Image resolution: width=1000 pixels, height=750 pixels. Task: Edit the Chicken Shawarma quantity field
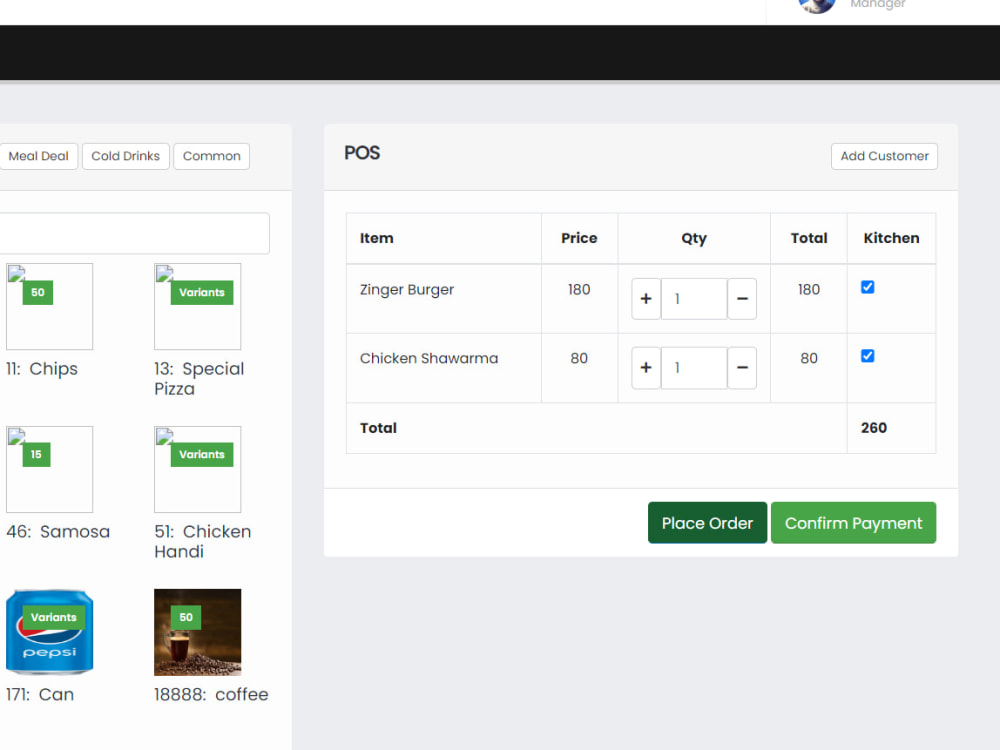(x=694, y=368)
